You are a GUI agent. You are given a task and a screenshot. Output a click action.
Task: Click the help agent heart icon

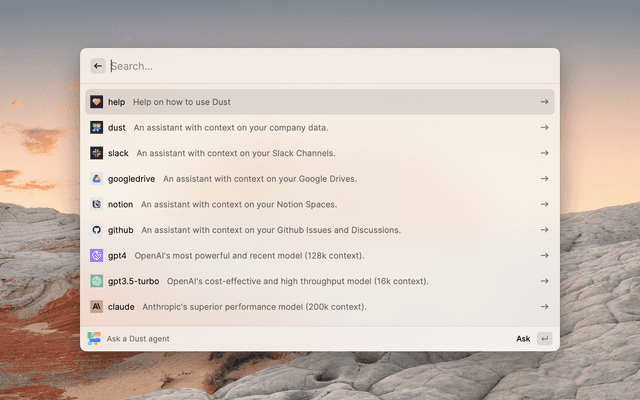97,102
